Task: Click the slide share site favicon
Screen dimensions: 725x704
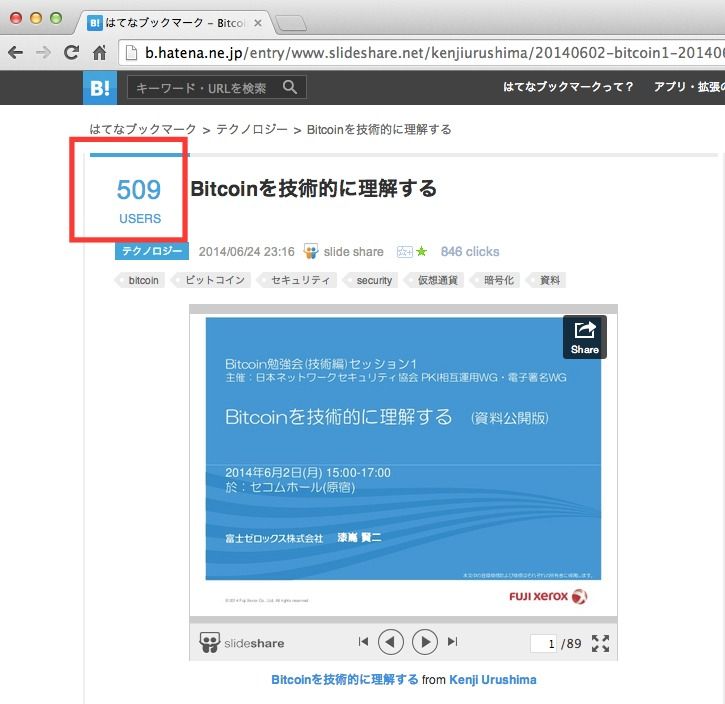Action: (311, 251)
